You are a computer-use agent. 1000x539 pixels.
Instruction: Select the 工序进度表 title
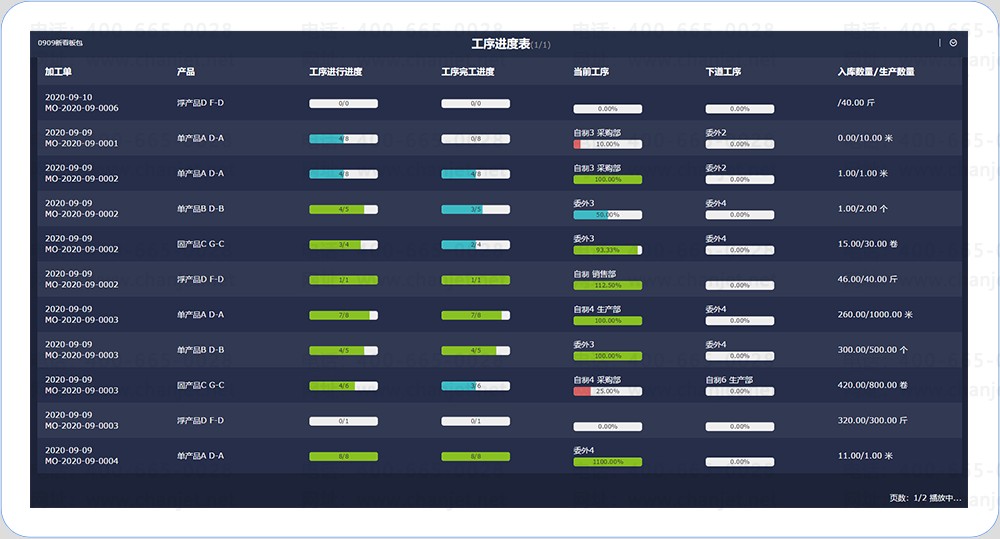coord(501,44)
